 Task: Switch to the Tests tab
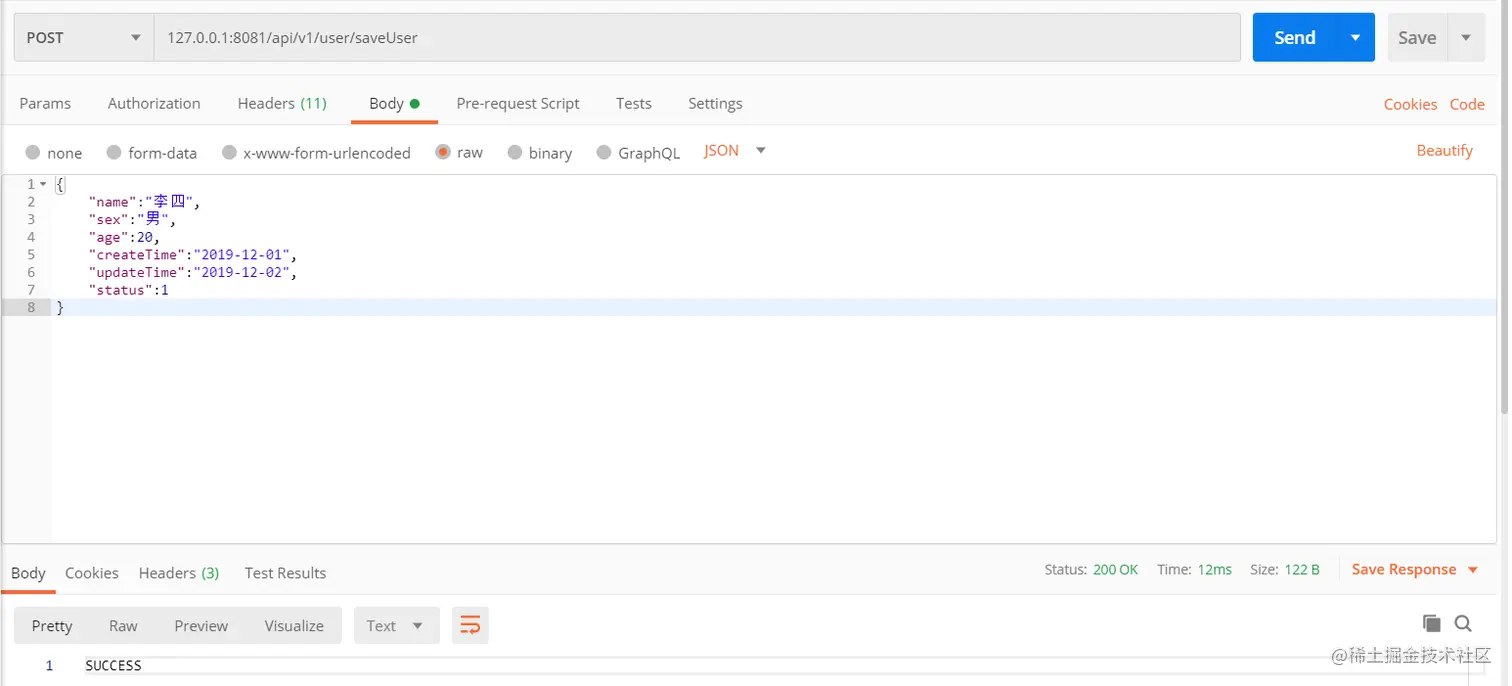point(633,103)
